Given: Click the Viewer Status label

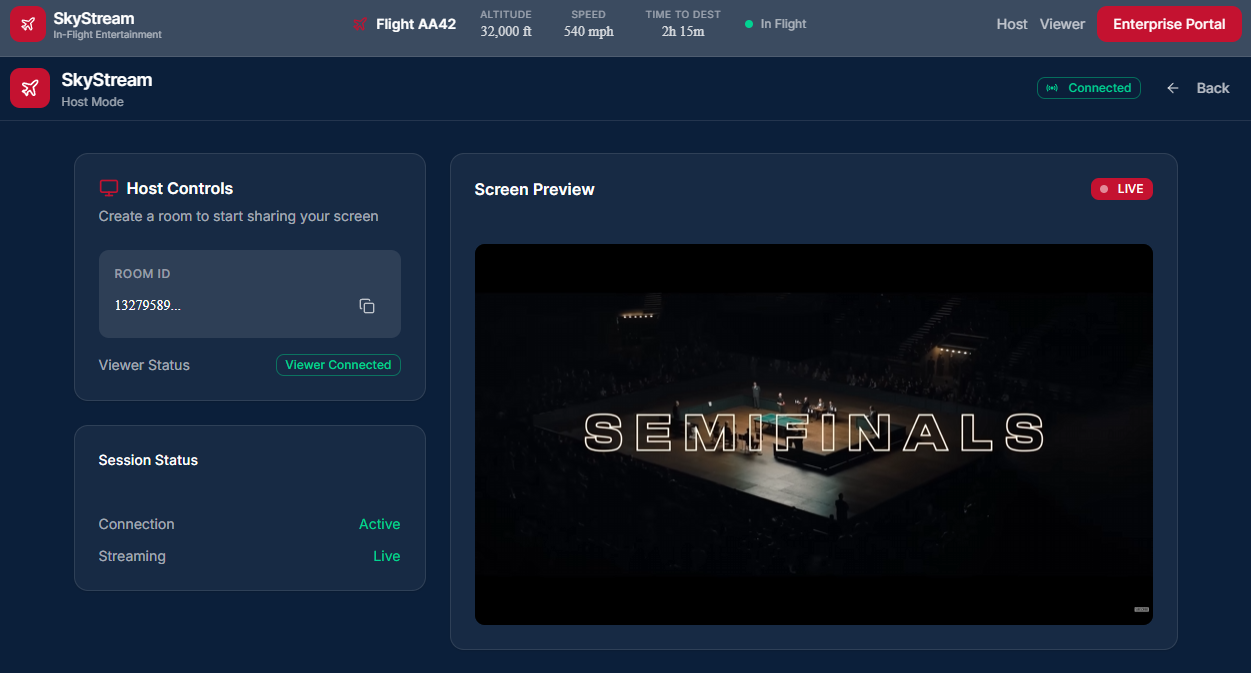Looking at the screenshot, I should click(144, 365).
